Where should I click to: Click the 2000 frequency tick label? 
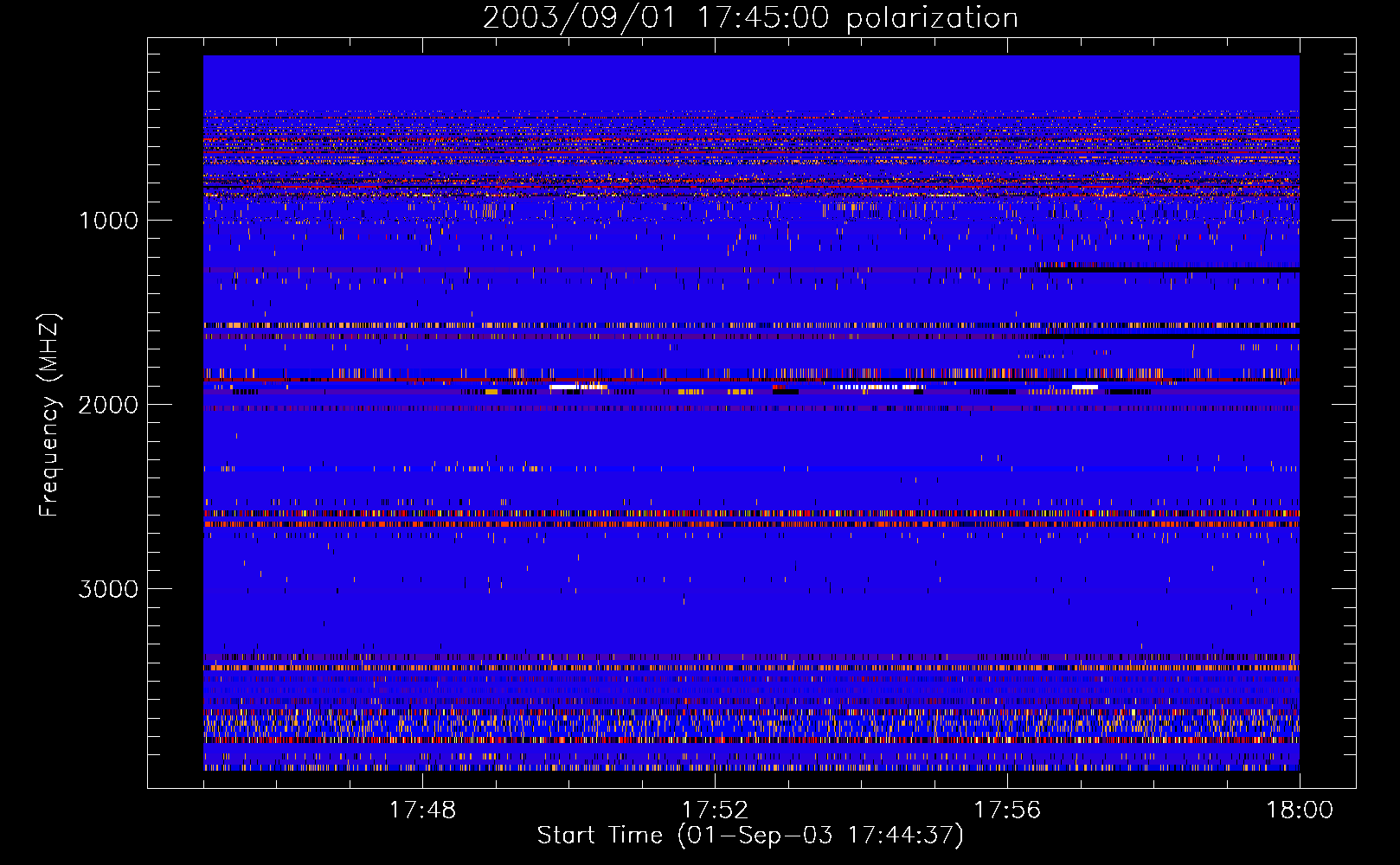(x=108, y=405)
